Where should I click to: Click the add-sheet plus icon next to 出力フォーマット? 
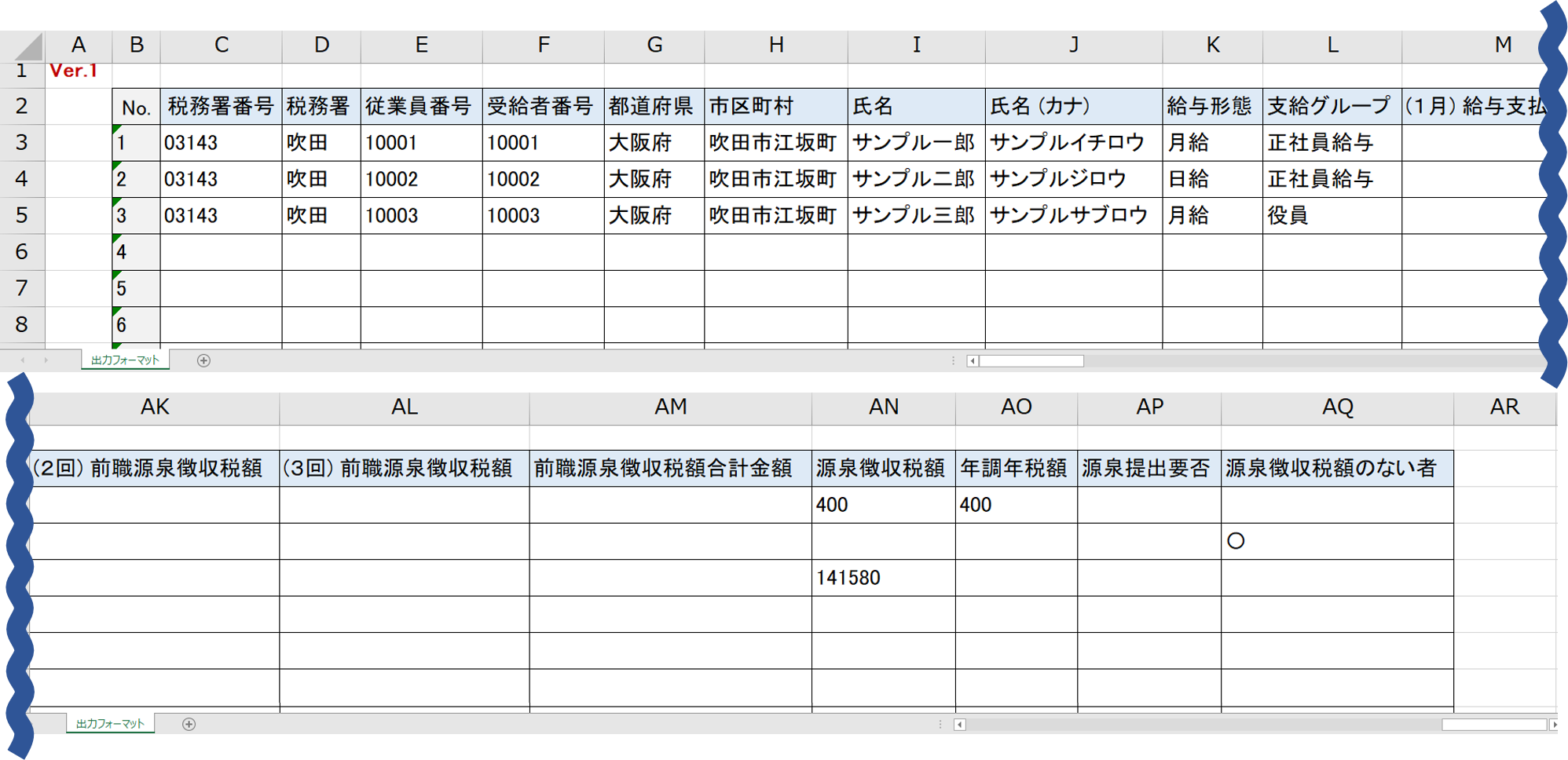(203, 360)
